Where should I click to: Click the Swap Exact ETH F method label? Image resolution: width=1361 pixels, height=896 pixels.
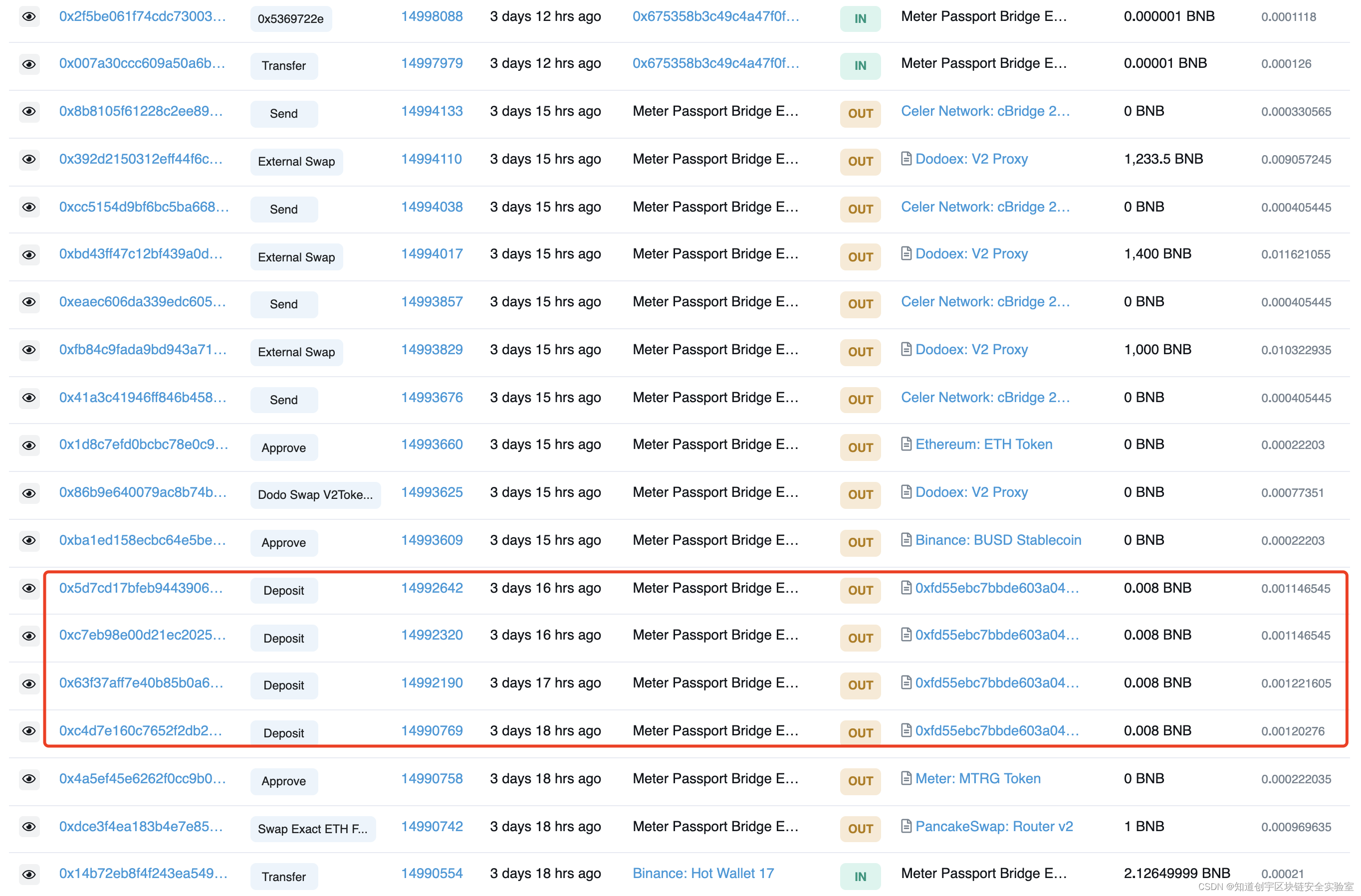pos(313,829)
